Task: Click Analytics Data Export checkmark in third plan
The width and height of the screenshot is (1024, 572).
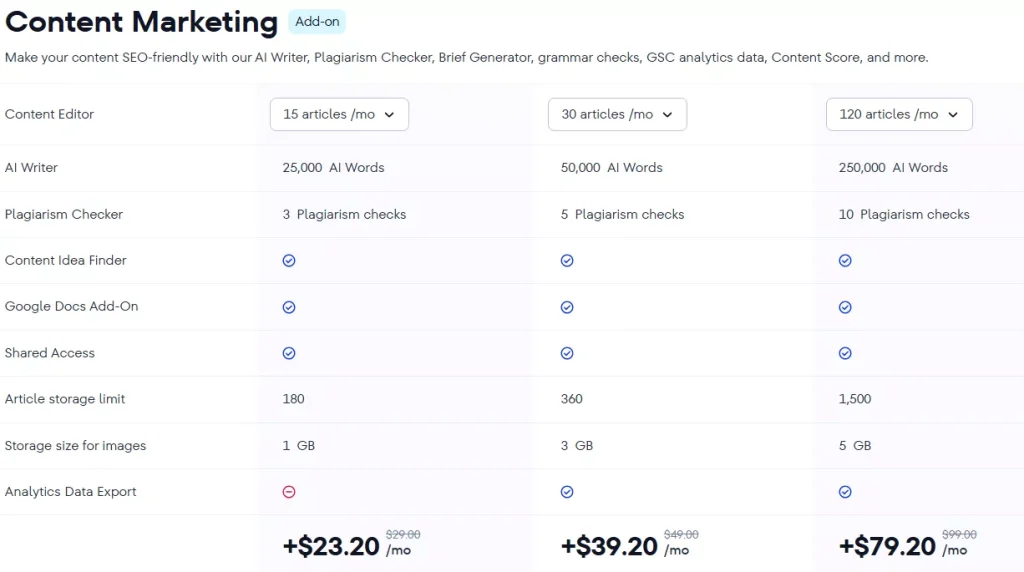Action: click(845, 492)
